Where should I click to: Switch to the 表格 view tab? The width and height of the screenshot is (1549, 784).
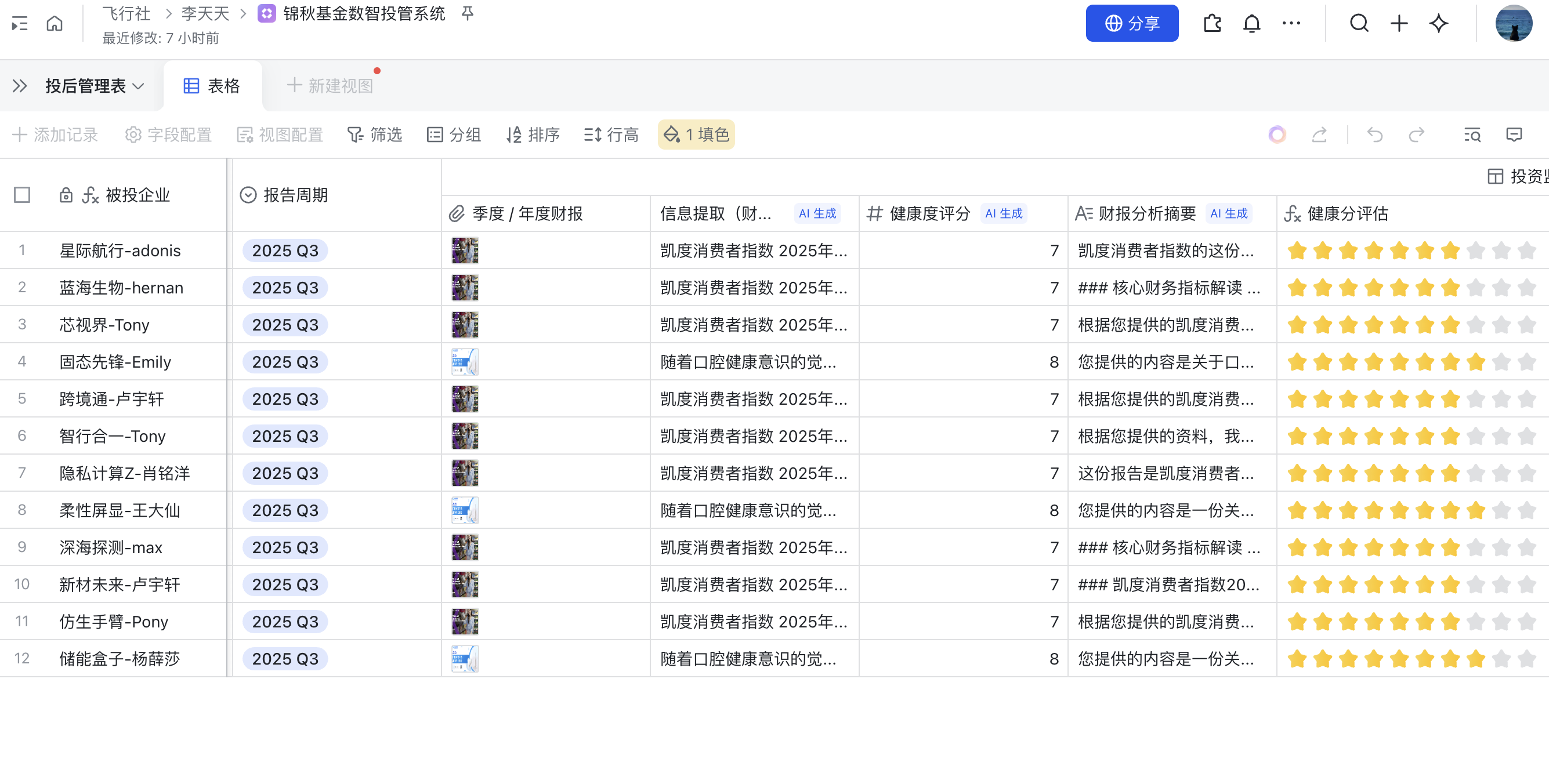[x=212, y=86]
